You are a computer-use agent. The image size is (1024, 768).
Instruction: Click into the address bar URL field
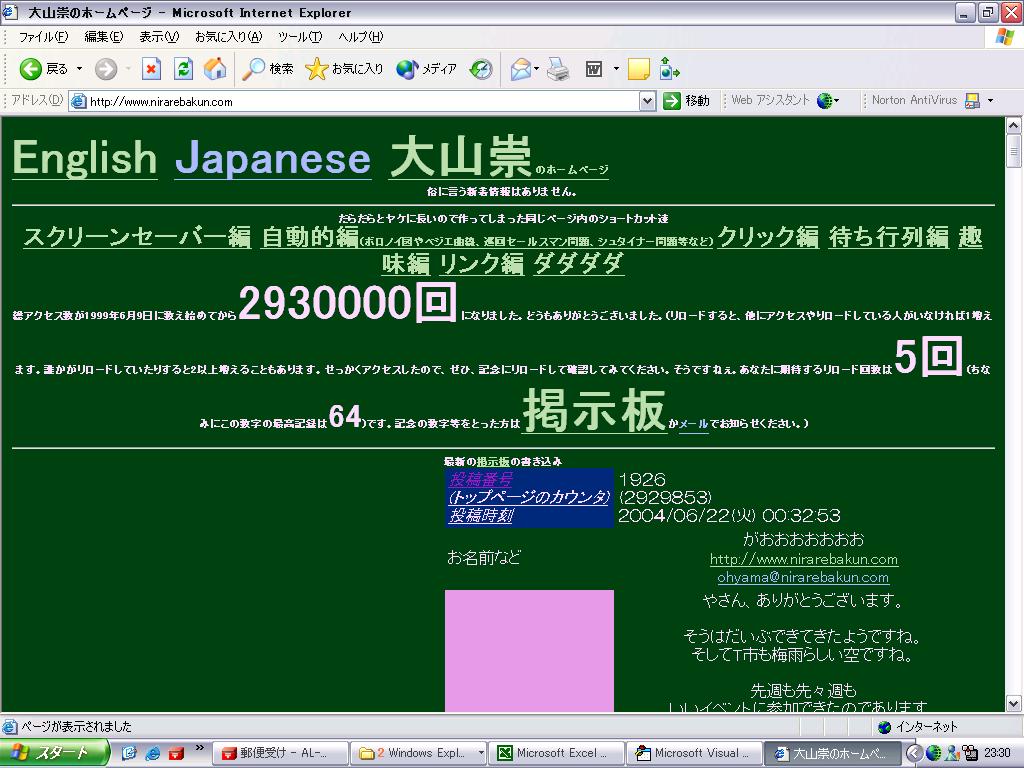(x=363, y=101)
